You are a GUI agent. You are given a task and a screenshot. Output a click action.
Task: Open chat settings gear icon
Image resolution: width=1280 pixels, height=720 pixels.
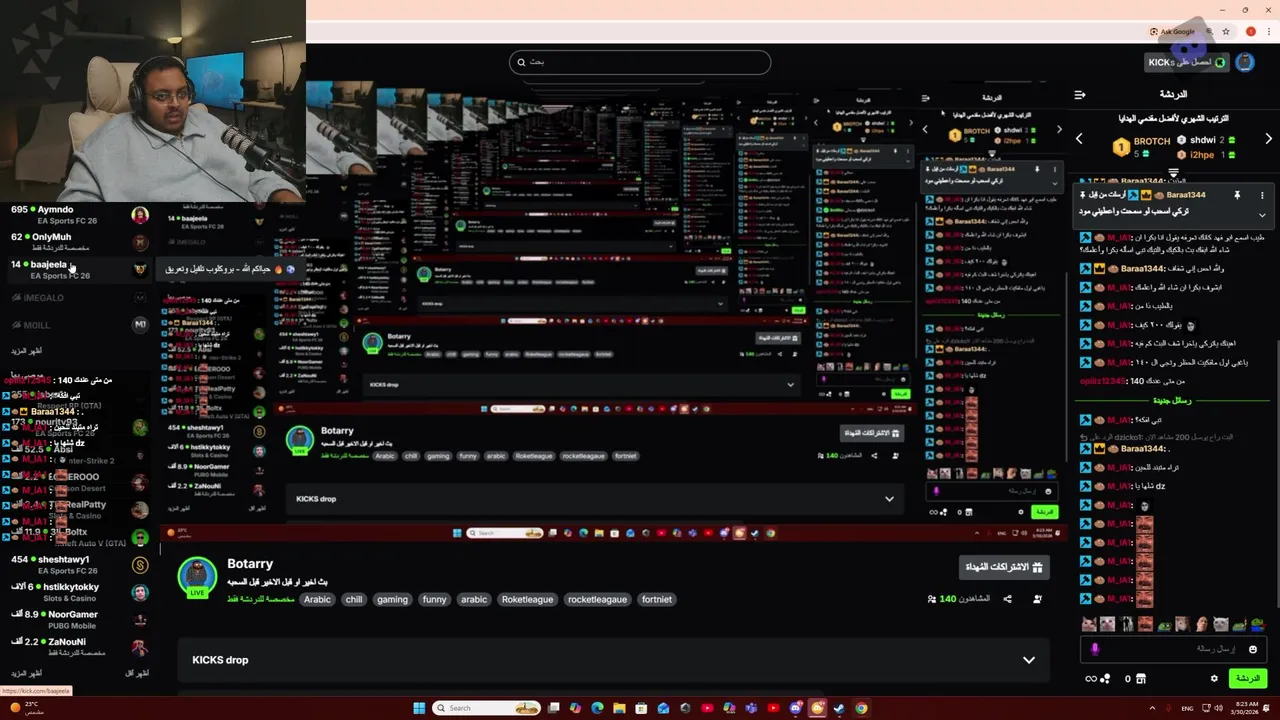(1215, 679)
